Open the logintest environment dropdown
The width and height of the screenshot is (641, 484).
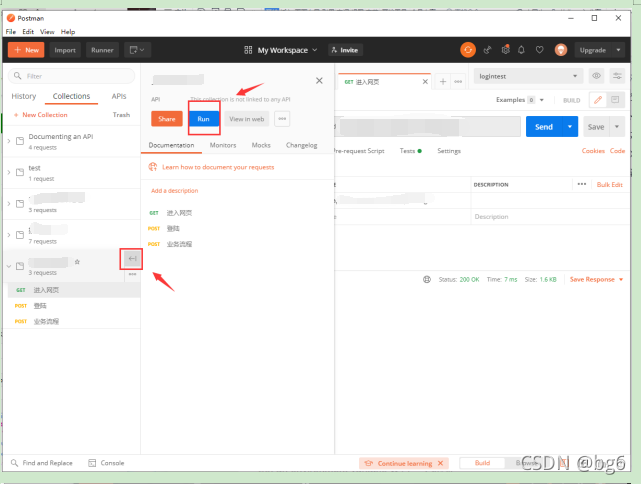[528, 76]
